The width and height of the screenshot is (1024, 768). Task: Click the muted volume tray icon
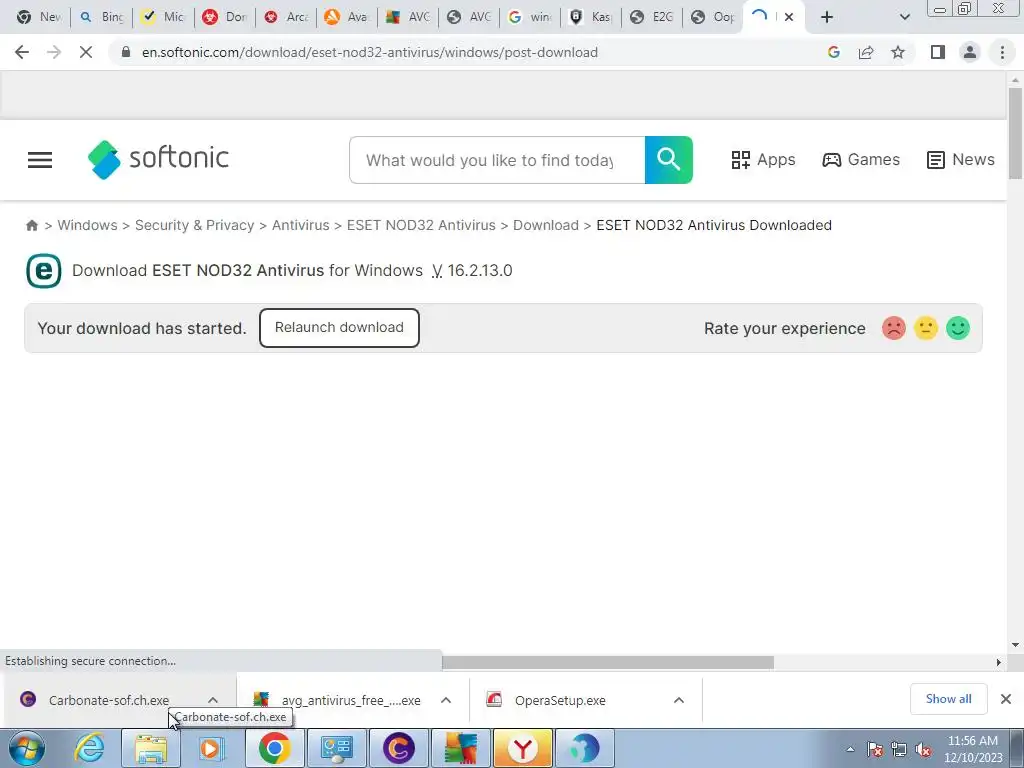pyautogui.click(x=923, y=749)
